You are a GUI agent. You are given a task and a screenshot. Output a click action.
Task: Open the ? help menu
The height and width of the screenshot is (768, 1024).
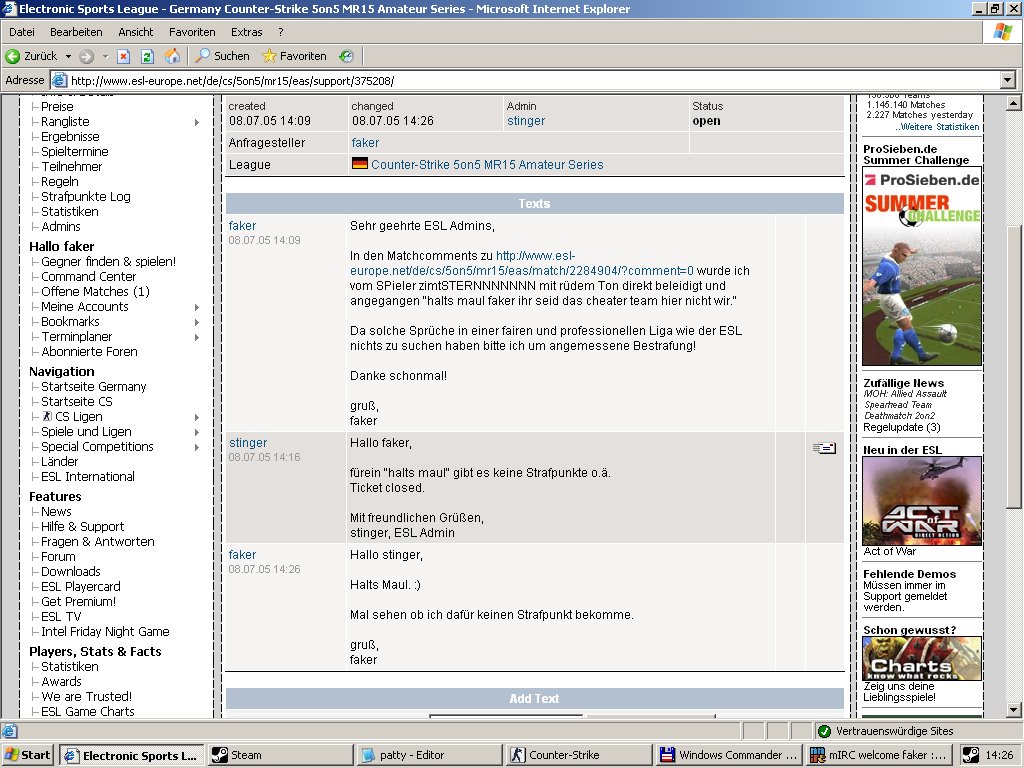[x=281, y=32]
